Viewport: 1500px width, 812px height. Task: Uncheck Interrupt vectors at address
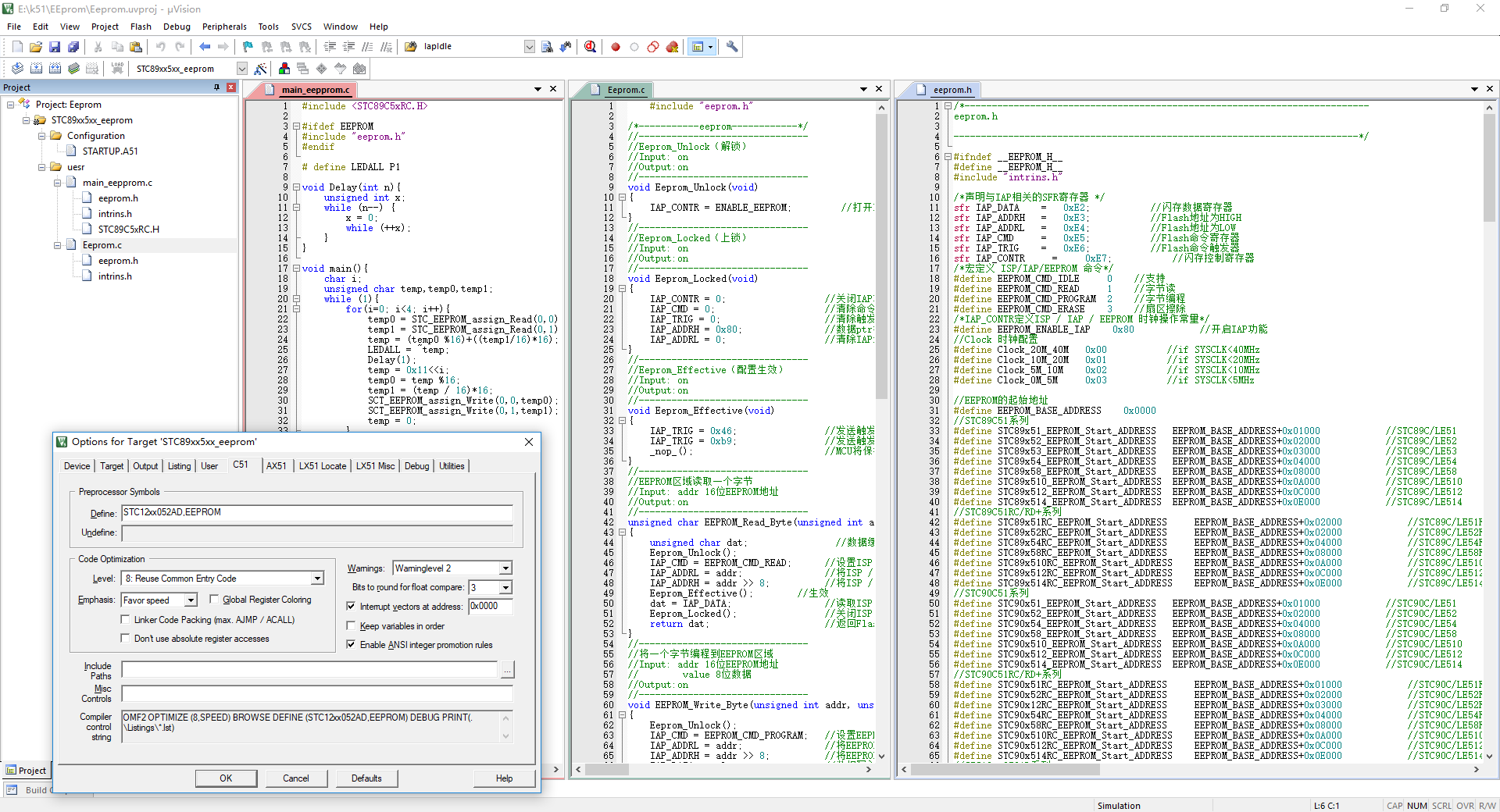351,606
